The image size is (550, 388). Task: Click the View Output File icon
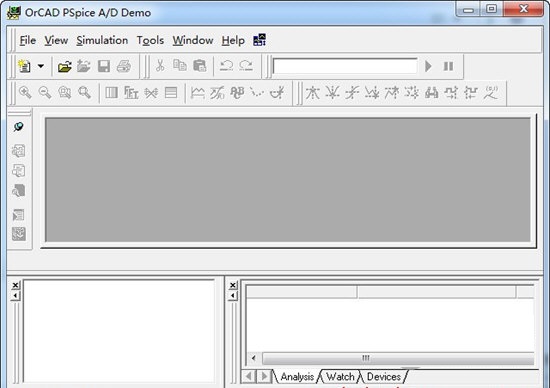[x=19, y=171]
